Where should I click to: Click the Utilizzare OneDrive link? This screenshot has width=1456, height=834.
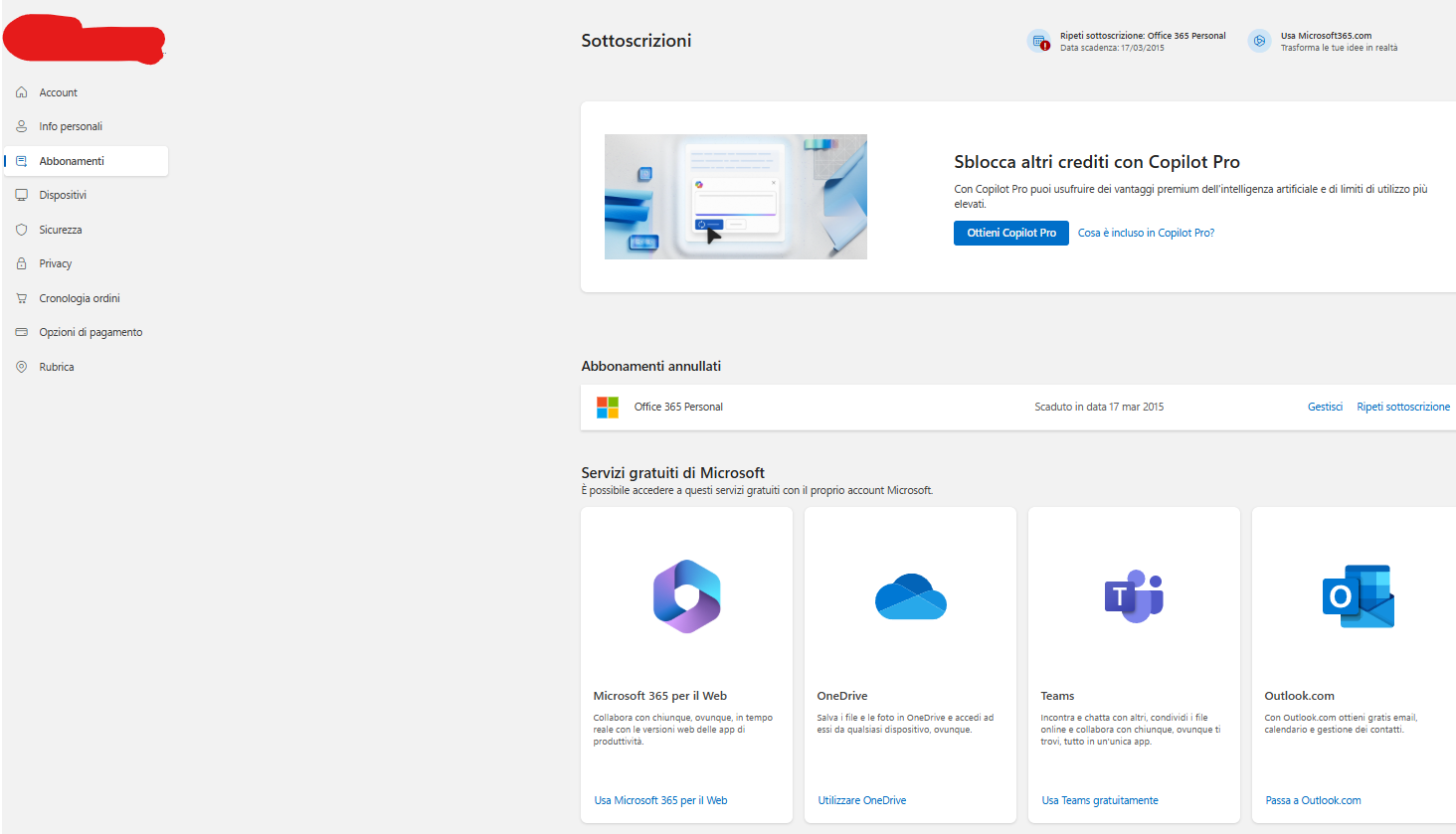click(862, 800)
